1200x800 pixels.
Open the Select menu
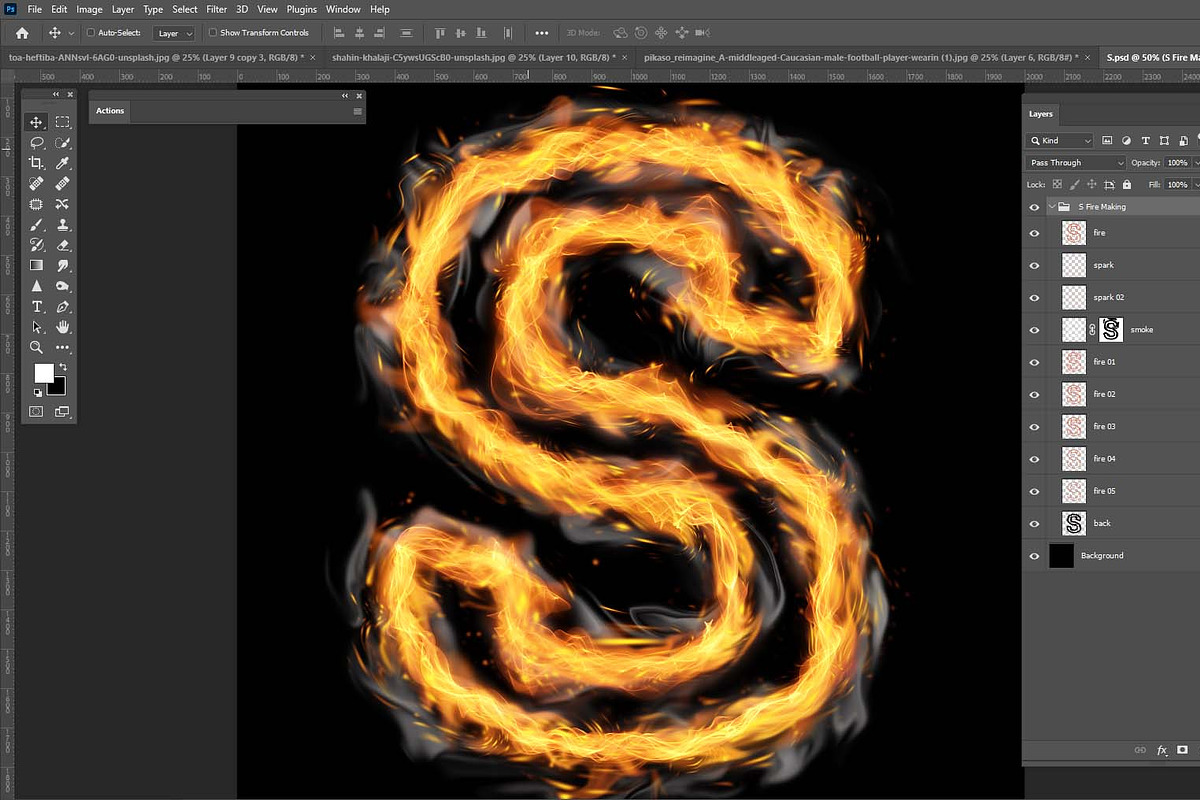point(185,9)
